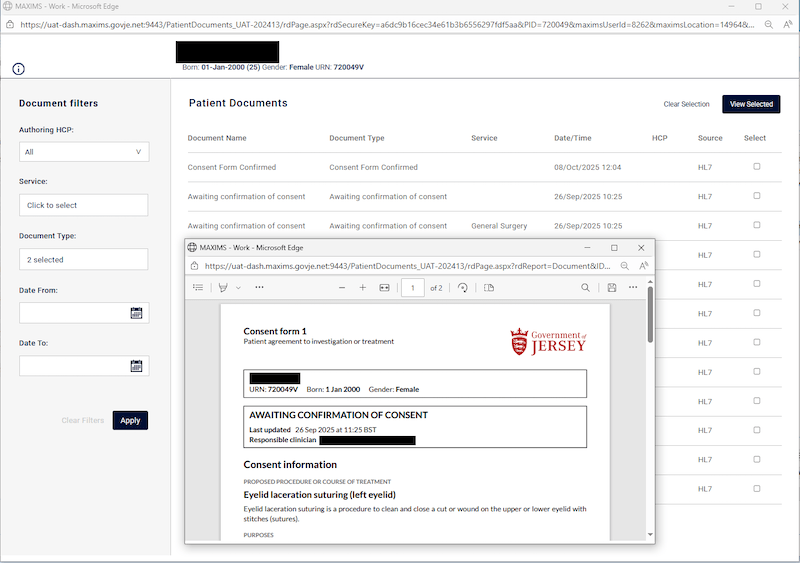Viewport: 800px width, 563px height.
Task: Click the PDF page number field
Action: pyautogui.click(x=413, y=288)
